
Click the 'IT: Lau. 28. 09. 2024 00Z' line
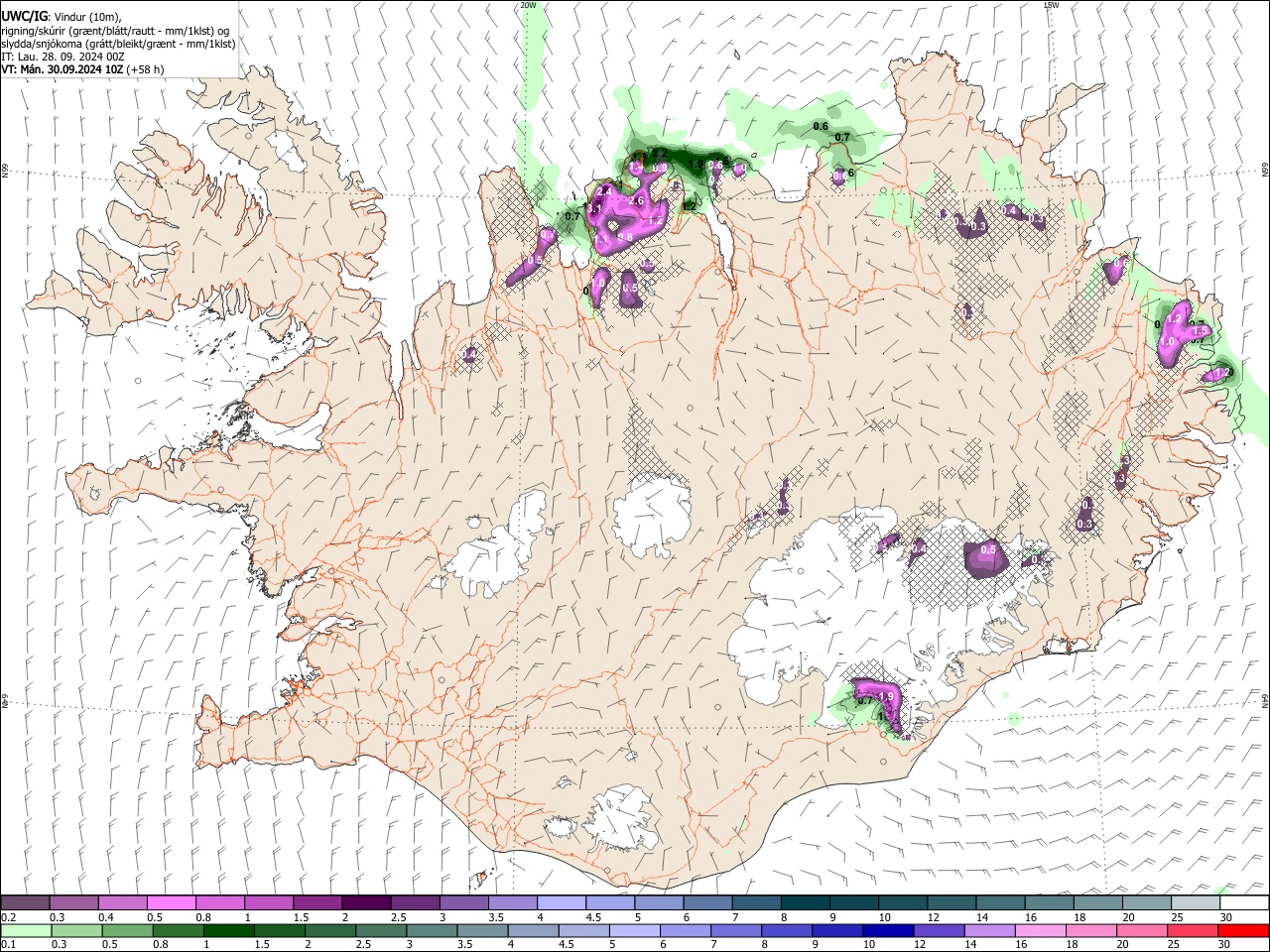click(63, 57)
